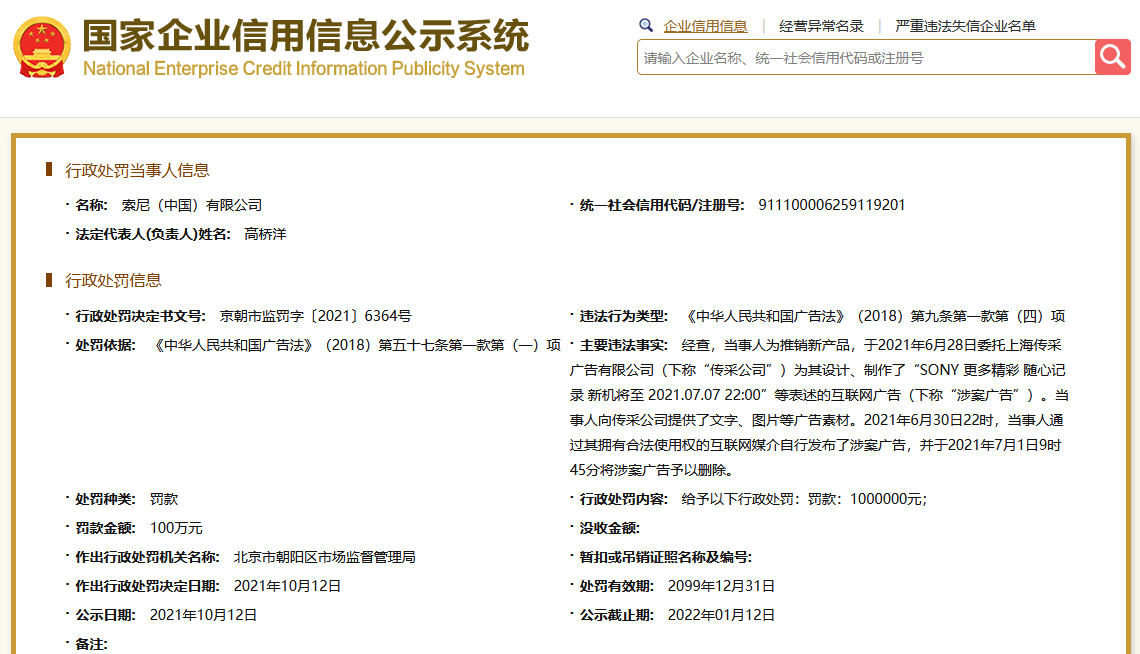Click the company name 索尼（中国）有限公司
This screenshot has width=1140, height=654.
190,205
